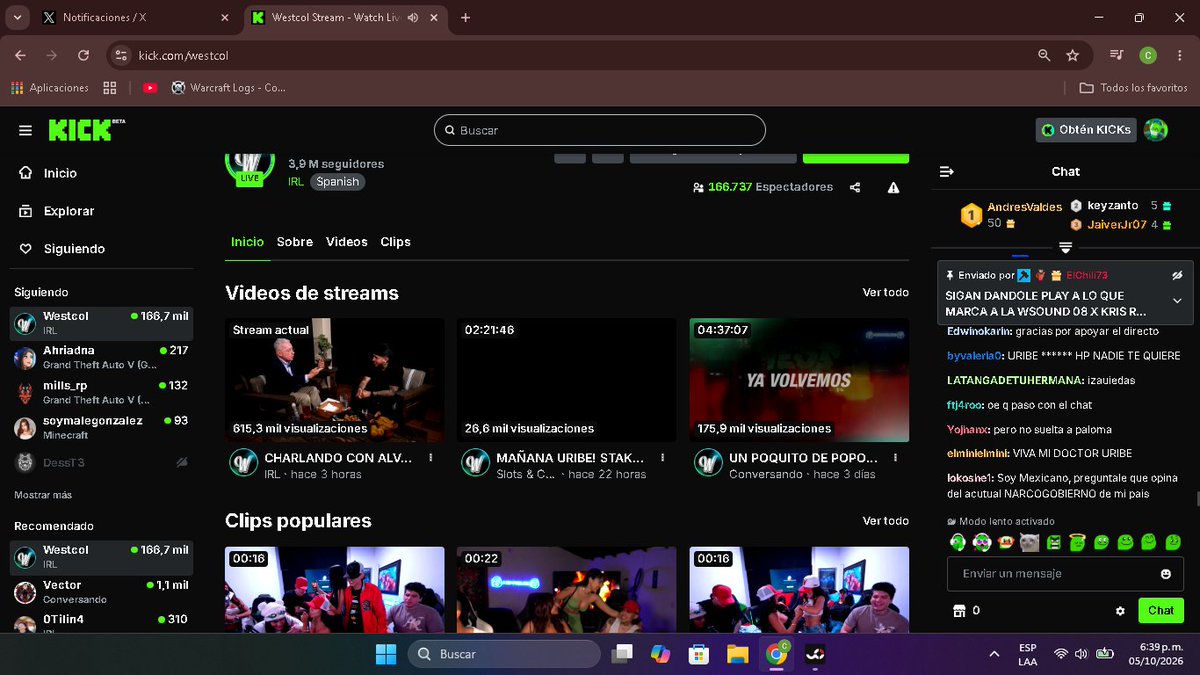Open browser zoom magnifier icon
The height and width of the screenshot is (675, 1200).
(x=1044, y=56)
